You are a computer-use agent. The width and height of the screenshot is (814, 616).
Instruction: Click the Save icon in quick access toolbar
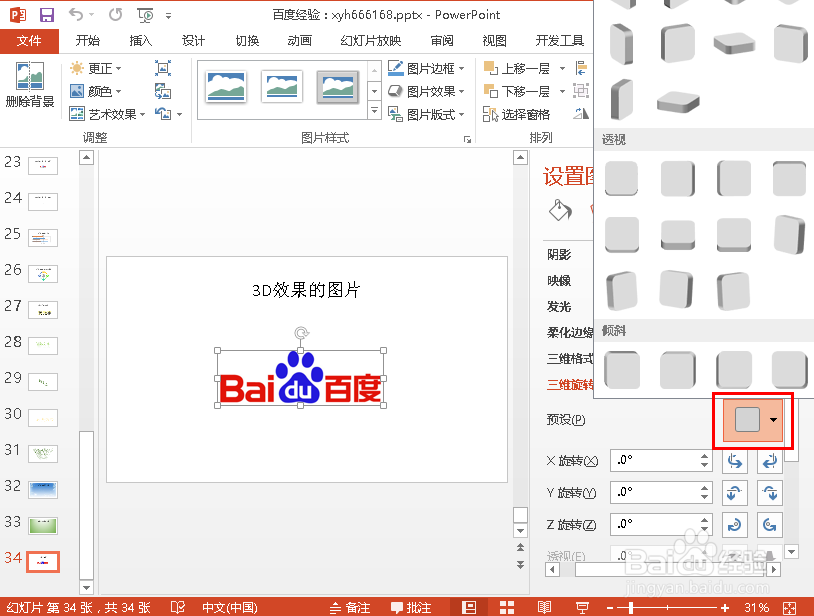(47, 15)
